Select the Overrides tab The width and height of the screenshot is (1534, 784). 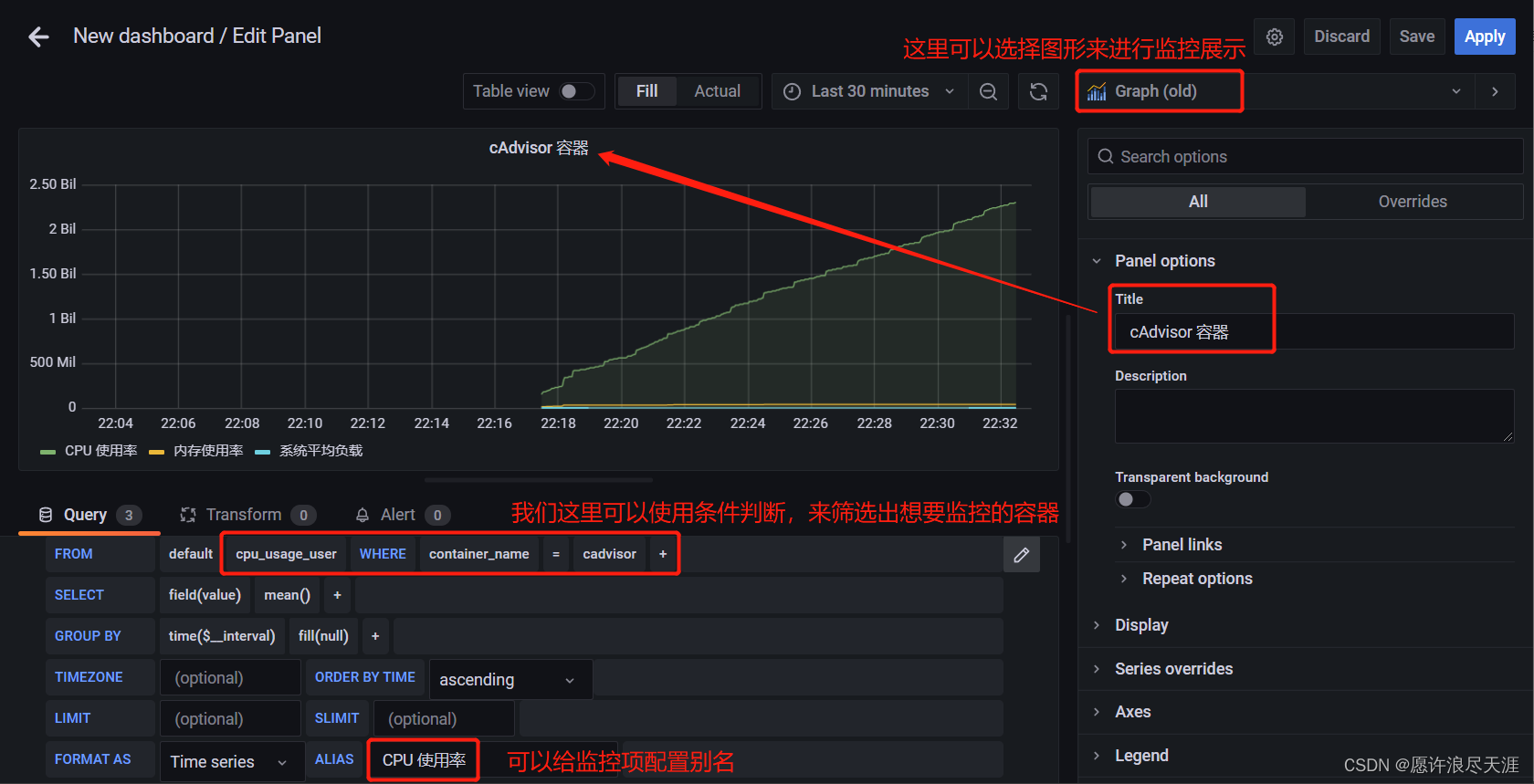[1413, 202]
